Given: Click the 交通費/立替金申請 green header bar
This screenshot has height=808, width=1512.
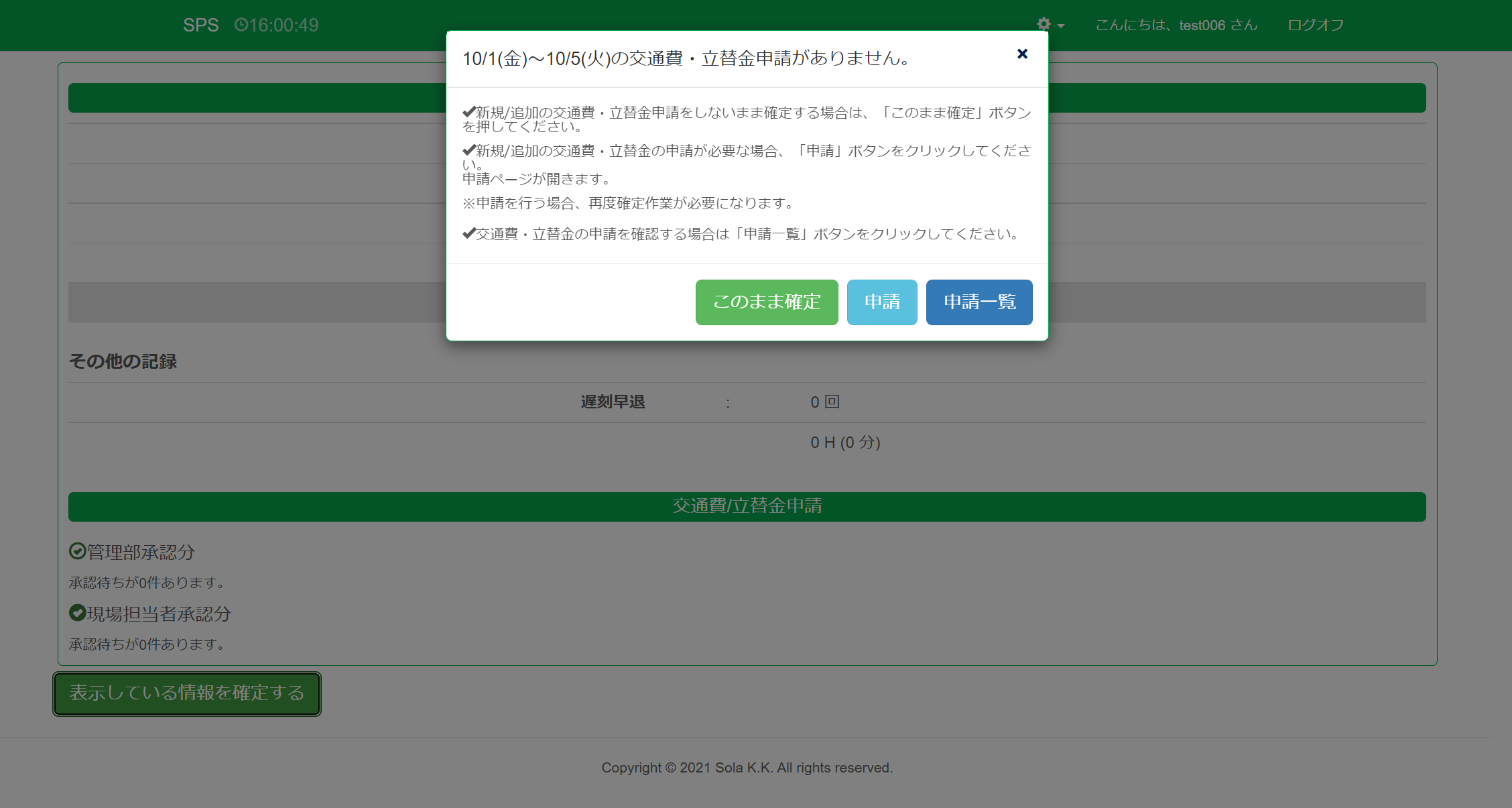Looking at the screenshot, I should [x=747, y=506].
